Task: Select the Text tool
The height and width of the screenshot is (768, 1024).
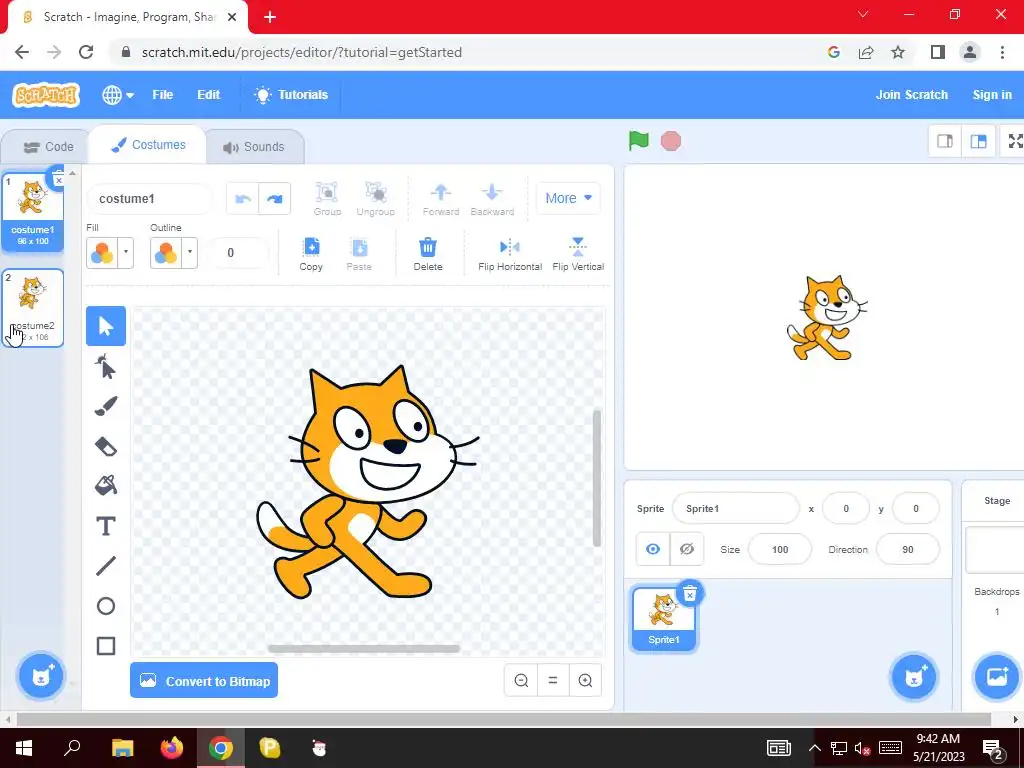Action: (x=106, y=526)
